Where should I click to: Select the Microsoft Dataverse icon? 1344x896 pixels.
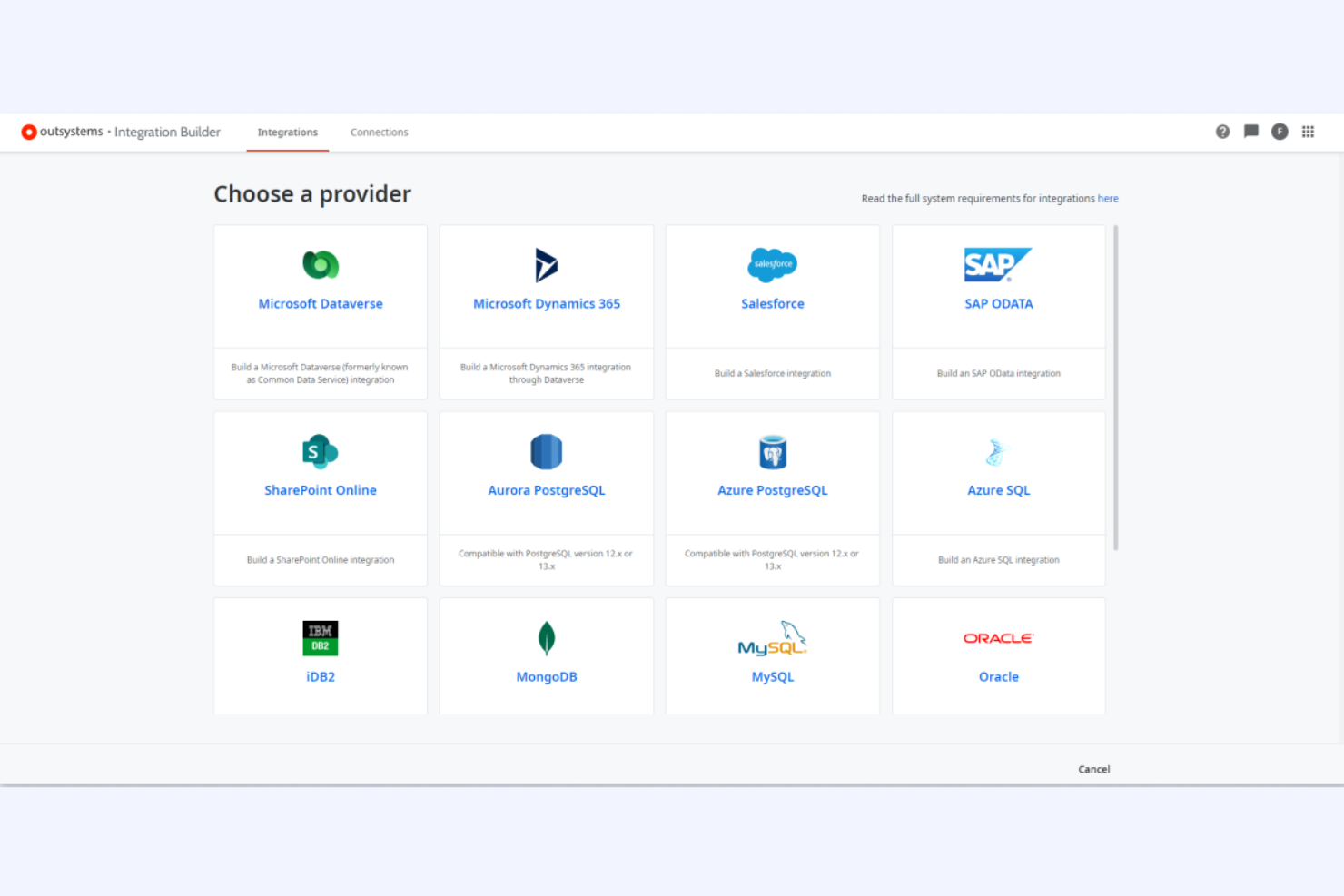tap(320, 265)
